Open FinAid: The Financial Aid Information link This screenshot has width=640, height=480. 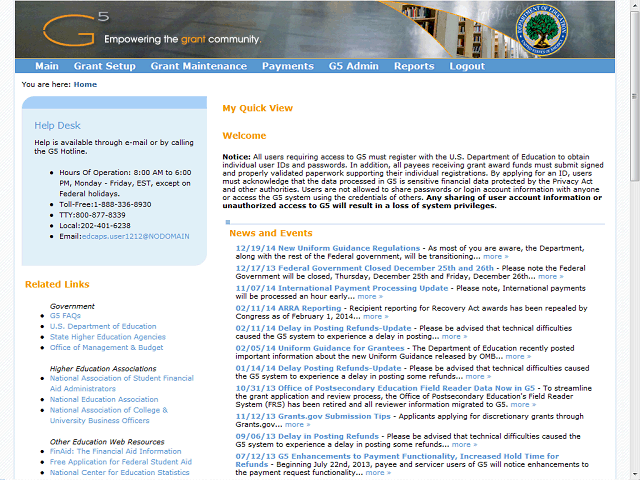pyautogui.click(x=116, y=451)
